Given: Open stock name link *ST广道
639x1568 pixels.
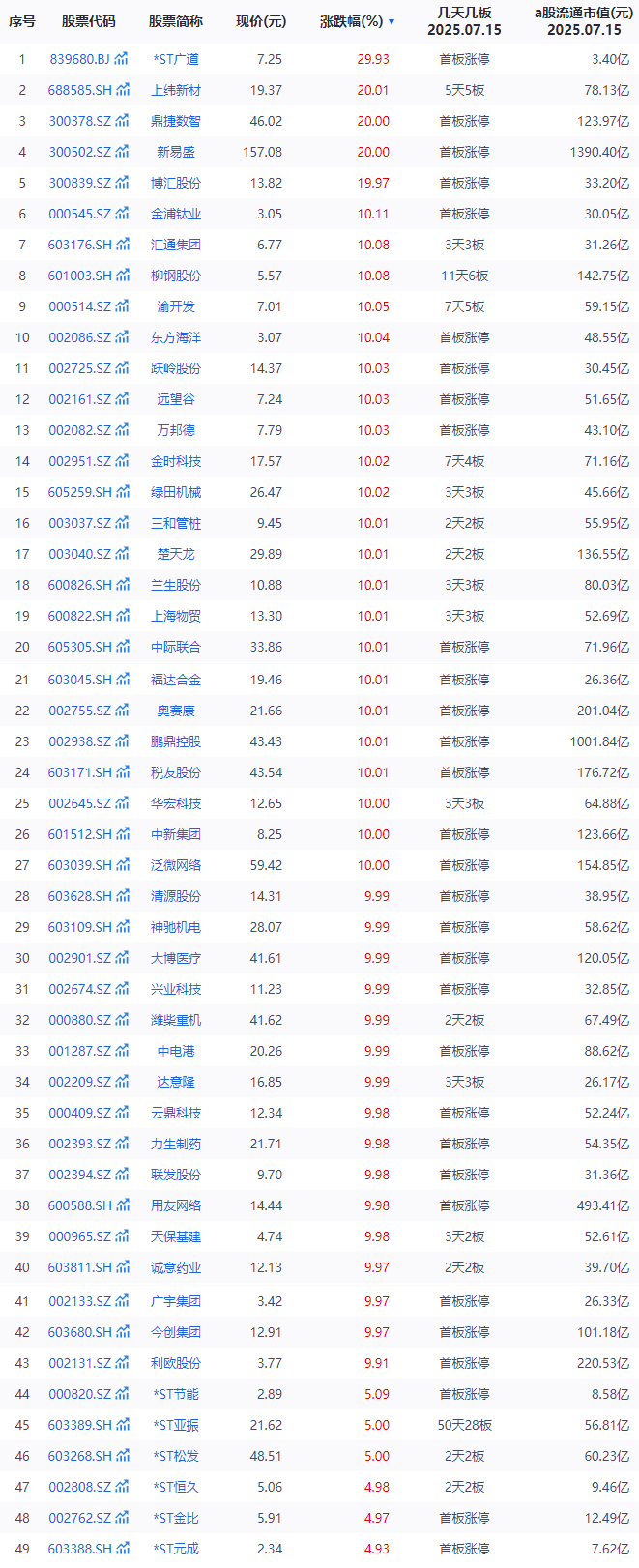Looking at the screenshot, I should tap(176, 59).
